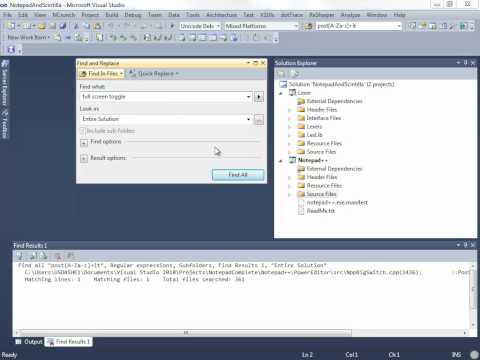Open the Look in dropdown arrow
This screenshot has height=360, width=480.
pyautogui.click(x=248, y=119)
